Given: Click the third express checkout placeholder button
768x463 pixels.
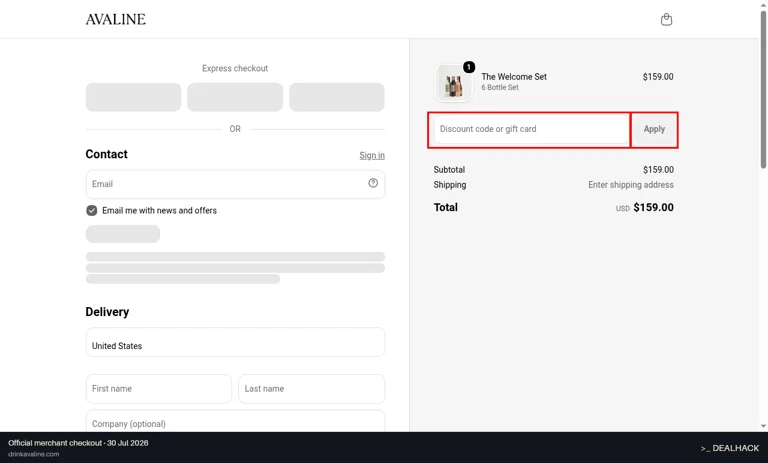Looking at the screenshot, I should [x=336, y=97].
